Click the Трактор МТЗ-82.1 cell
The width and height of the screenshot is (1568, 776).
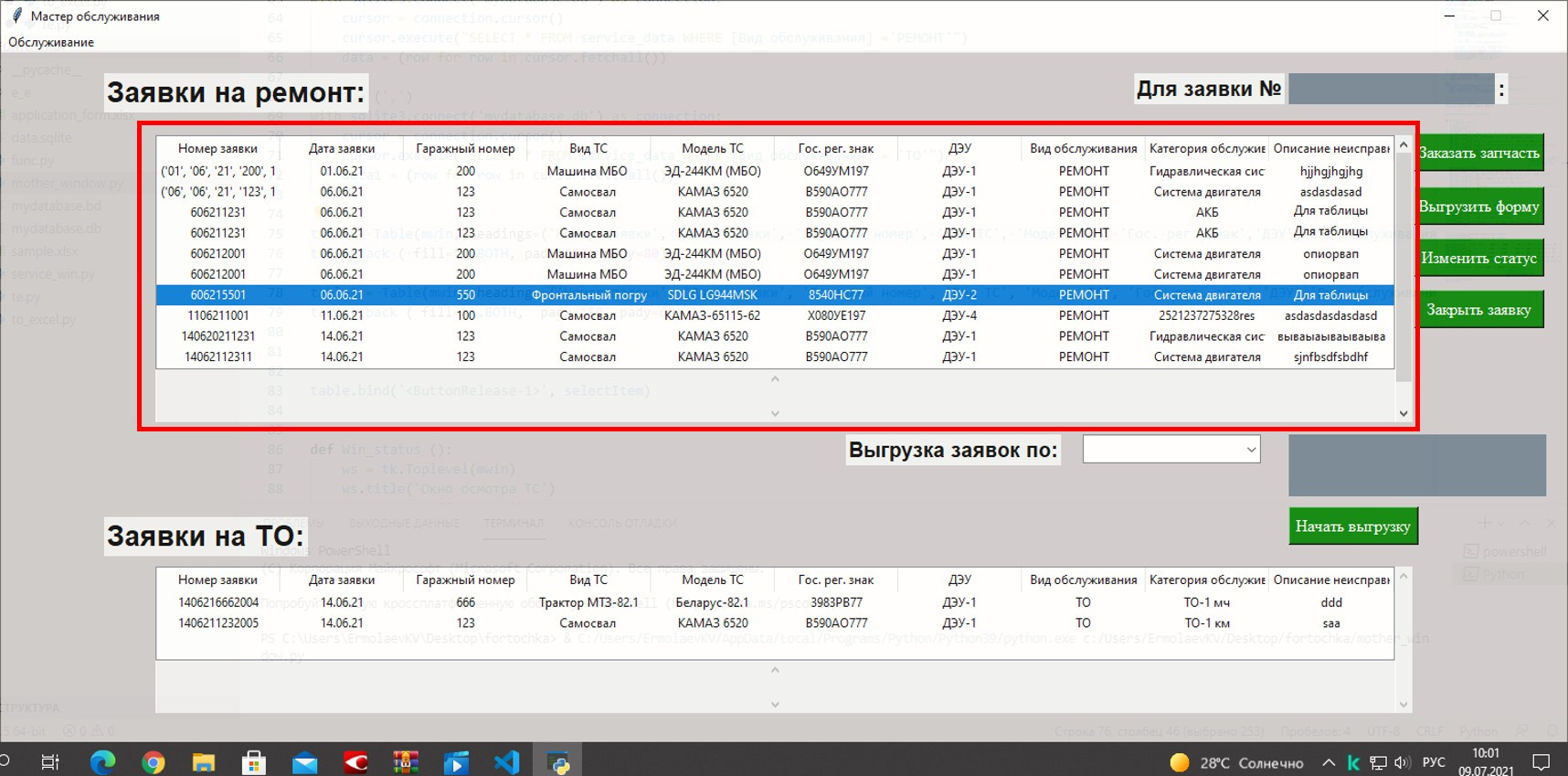coord(588,602)
